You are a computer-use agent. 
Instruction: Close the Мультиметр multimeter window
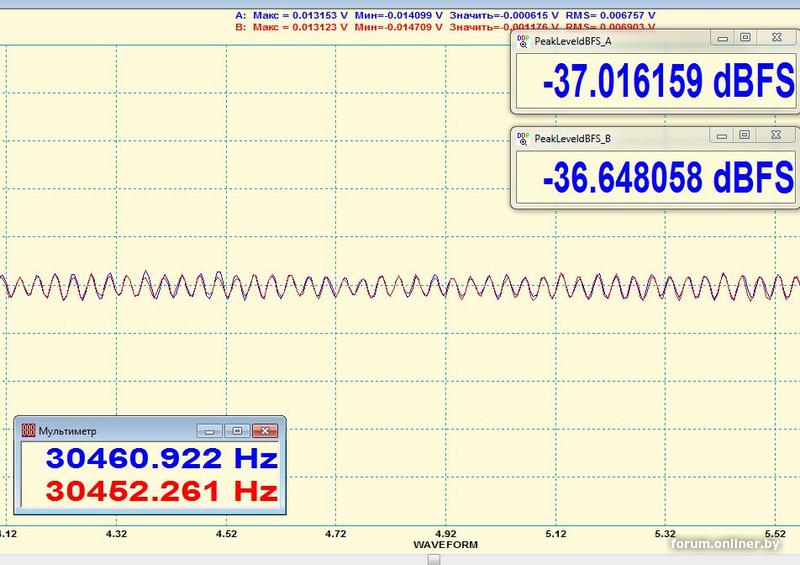click(264, 431)
